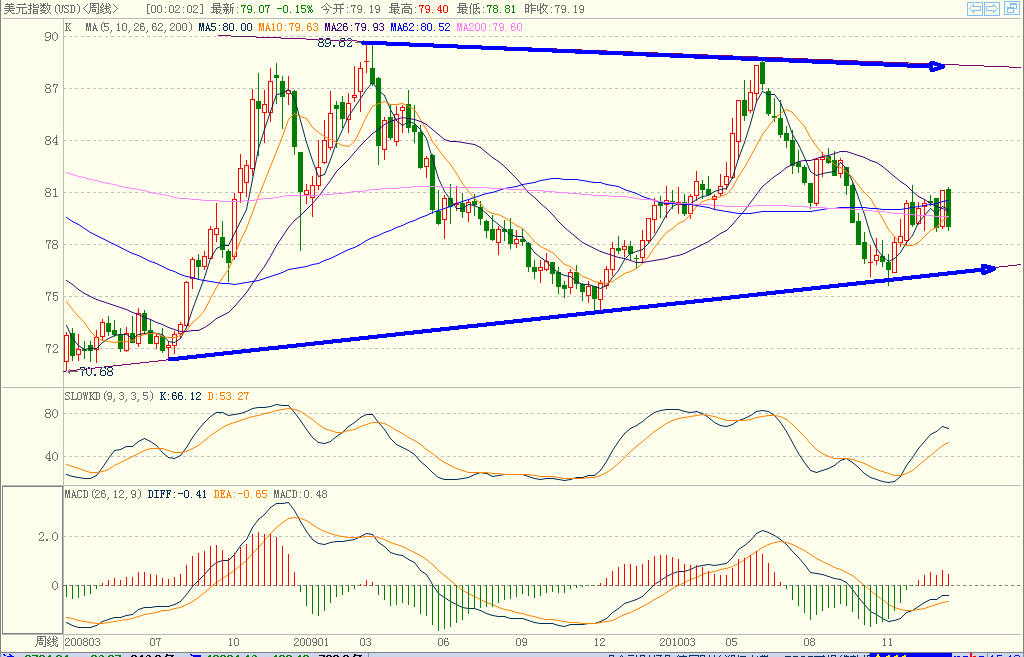The width and height of the screenshot is (1024, 657).
Task: Click the 200803 date axis label
Action: (82, 642)
